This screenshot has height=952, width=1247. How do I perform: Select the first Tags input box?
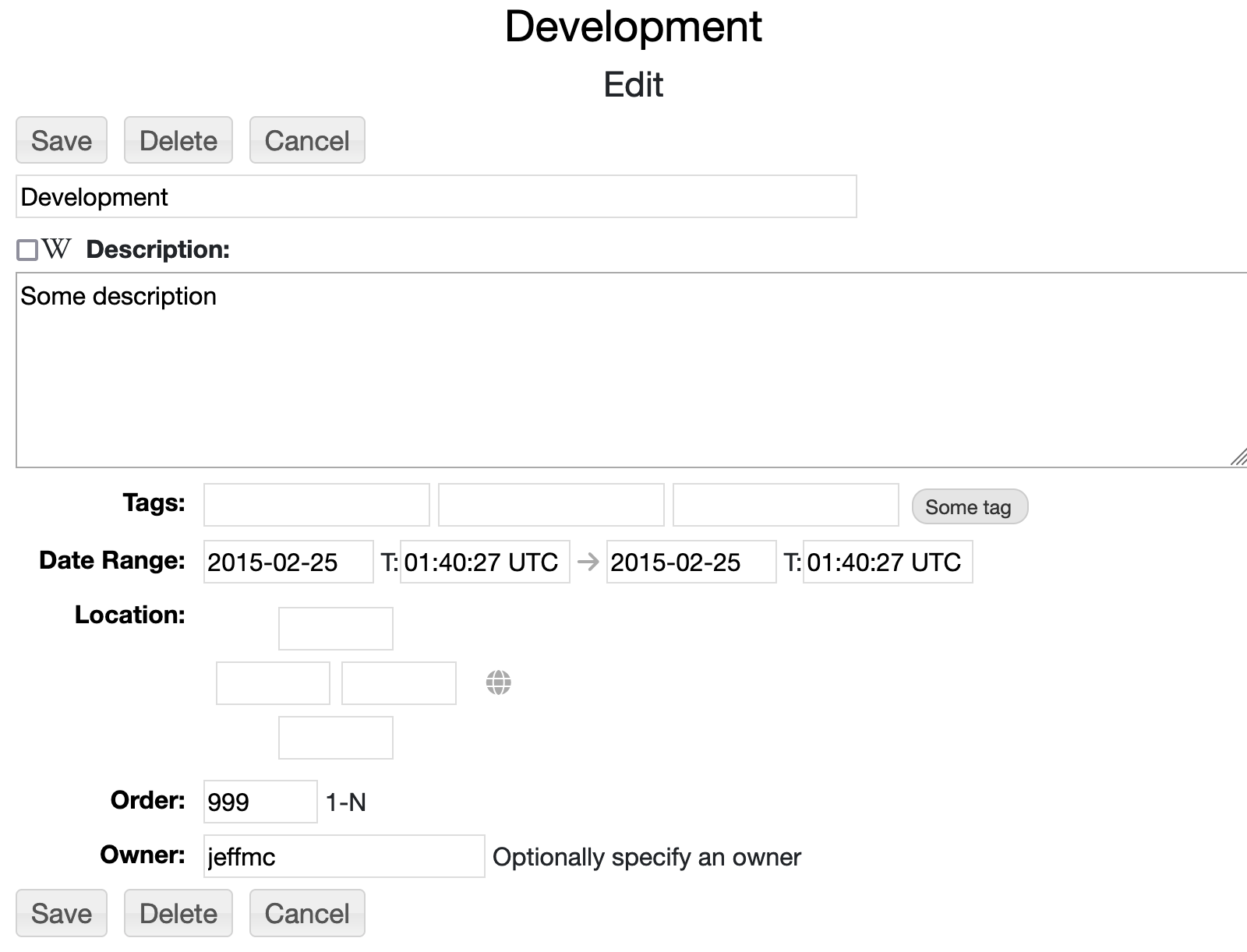(x=316, y=505)
